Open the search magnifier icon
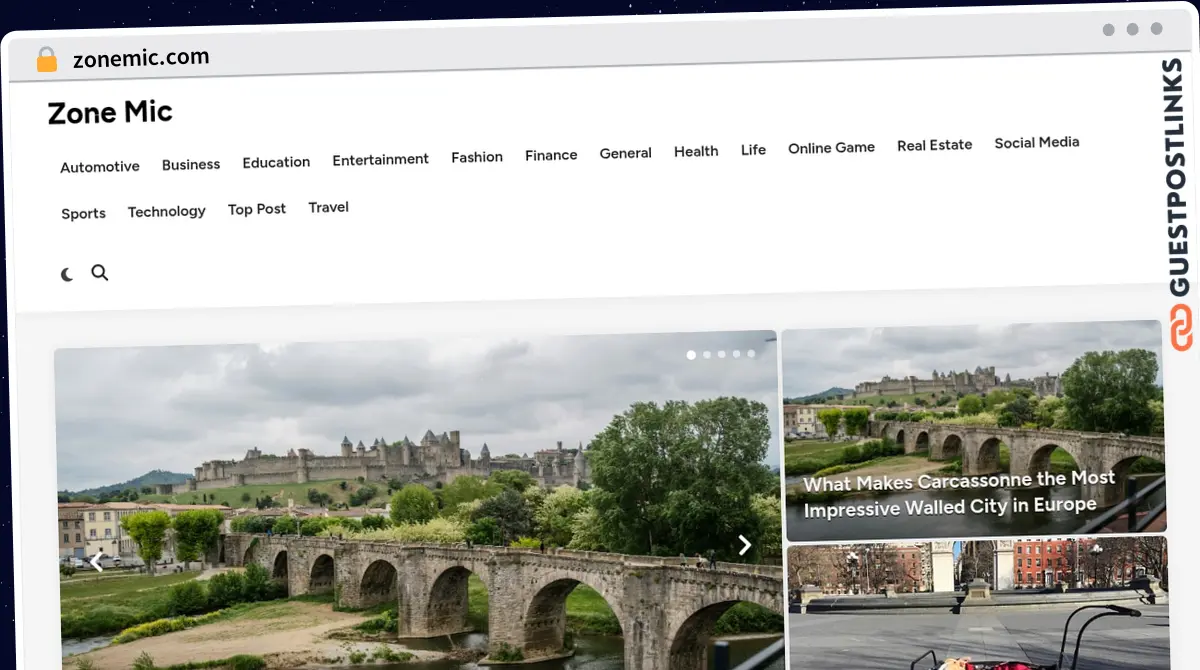Viewport: 1200px width, 670px height. (100, 272)
